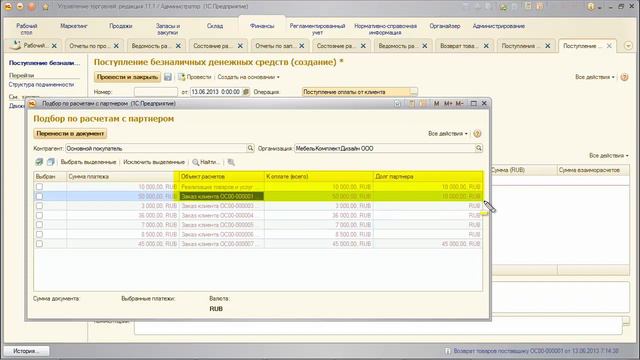Click the favorites star icon in title bar
The image size is (640, 360).
[x=45, y=7]
